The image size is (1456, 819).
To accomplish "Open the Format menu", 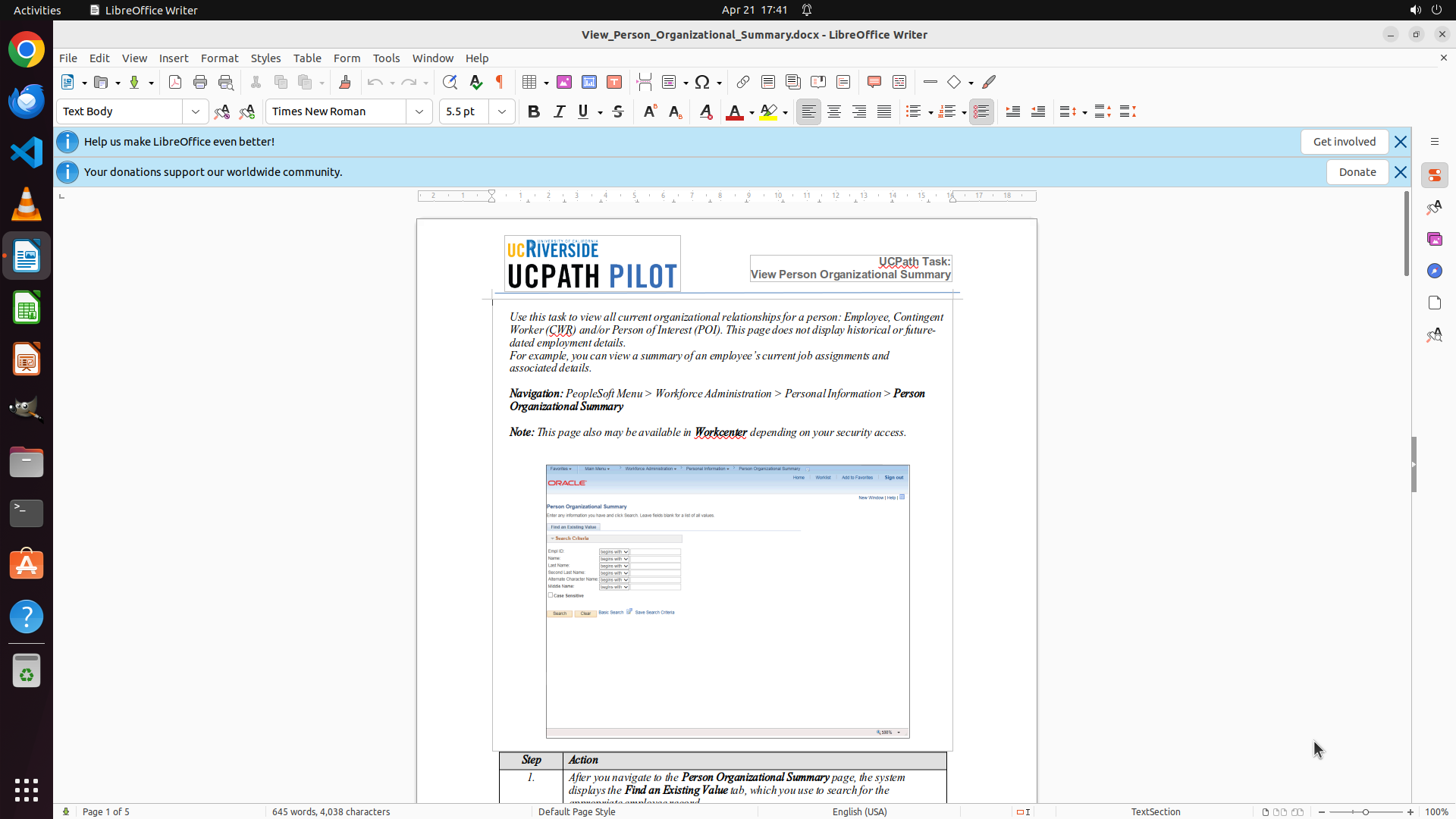I will tap(219, 58).
